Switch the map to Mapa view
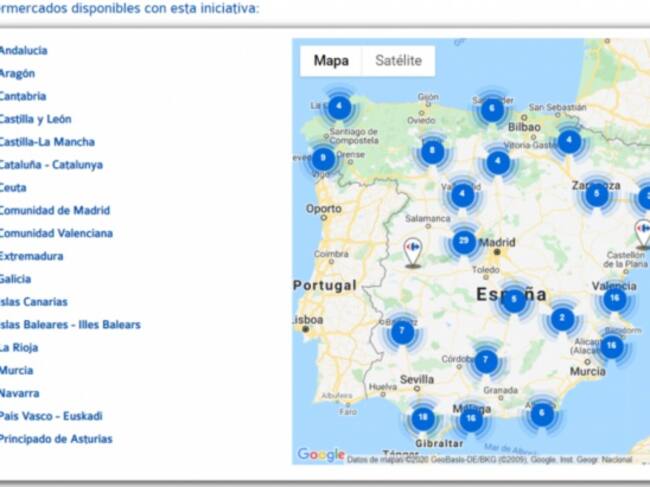The image size is (650, 487). [331, 61]
